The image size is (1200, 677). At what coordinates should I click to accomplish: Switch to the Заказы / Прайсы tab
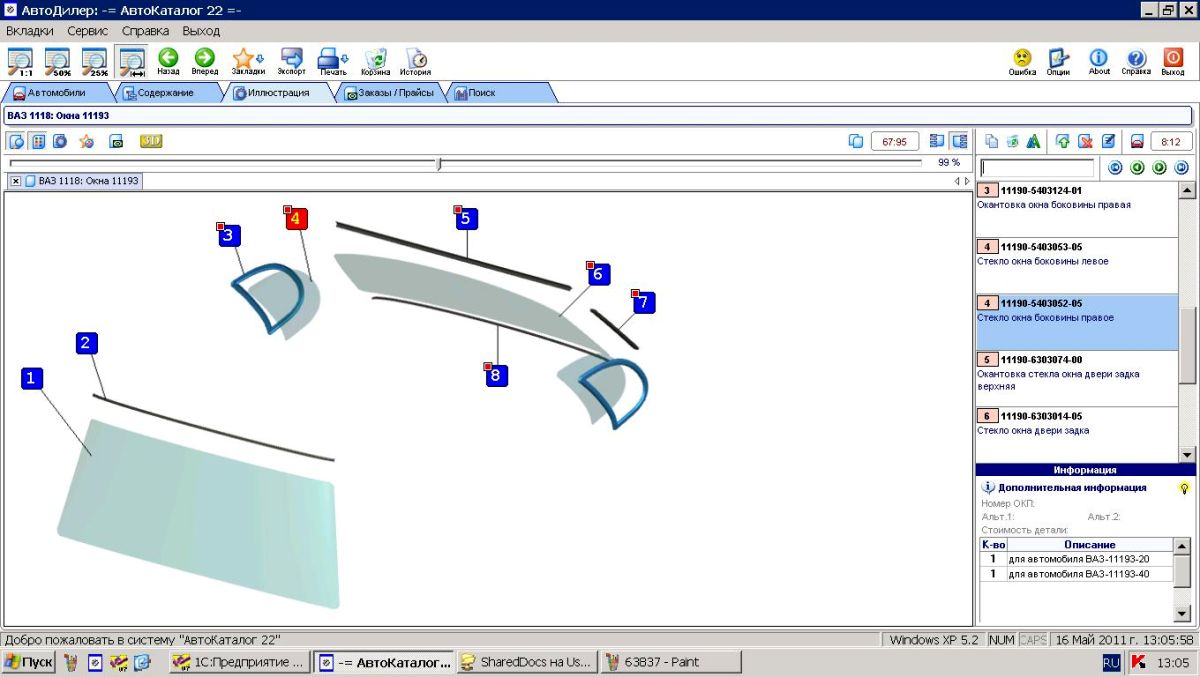(389, 93)
